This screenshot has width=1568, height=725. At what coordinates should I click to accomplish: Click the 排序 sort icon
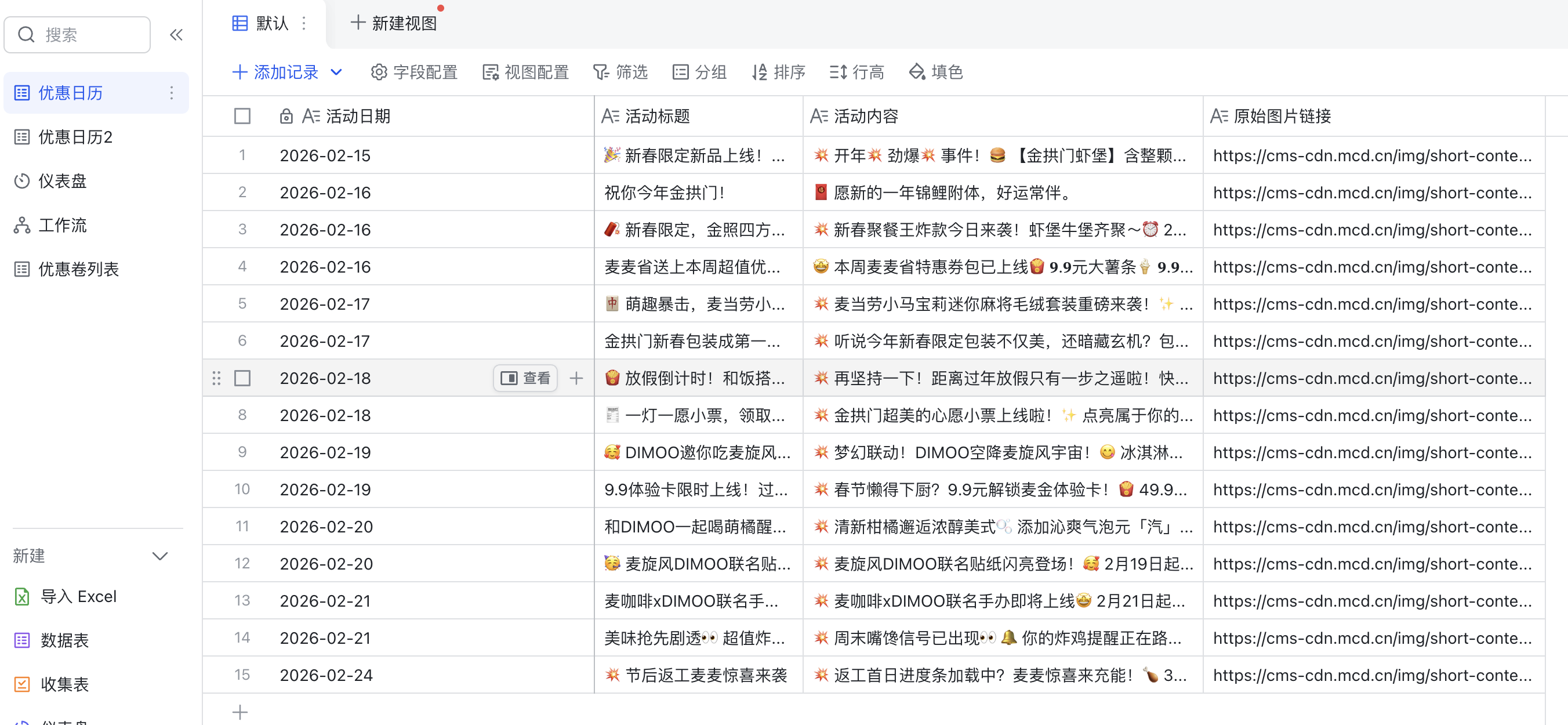point(759,72)
